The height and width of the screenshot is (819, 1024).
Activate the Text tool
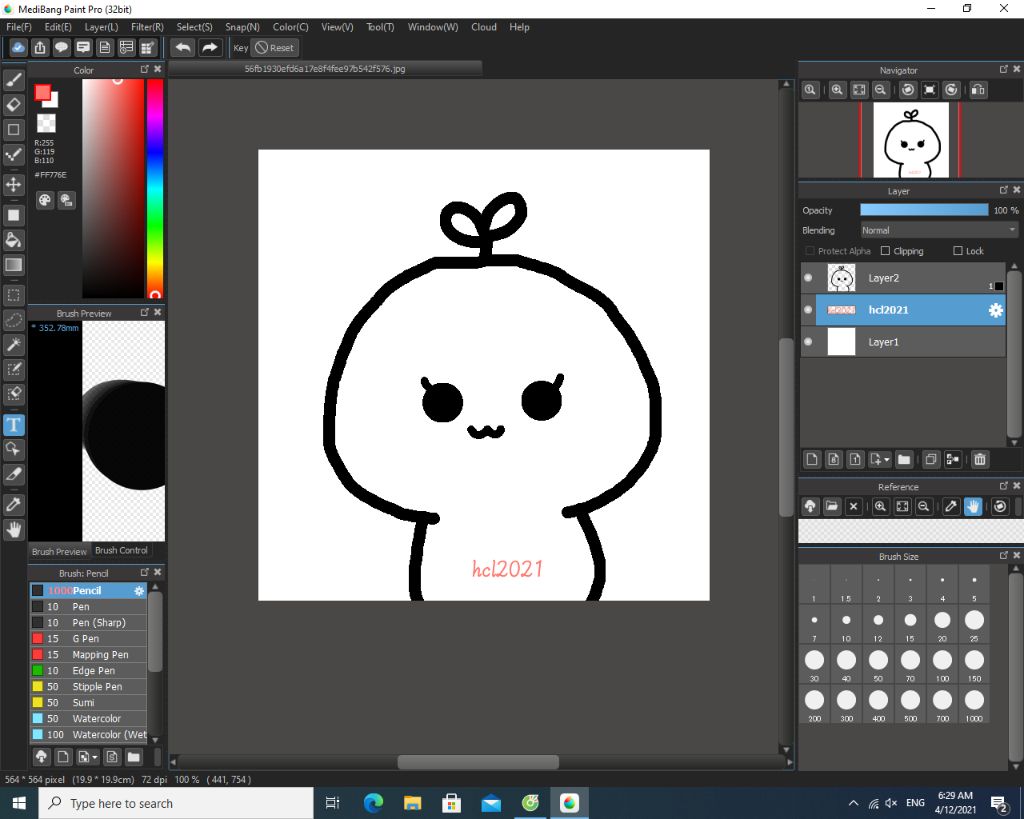(14, 425)
